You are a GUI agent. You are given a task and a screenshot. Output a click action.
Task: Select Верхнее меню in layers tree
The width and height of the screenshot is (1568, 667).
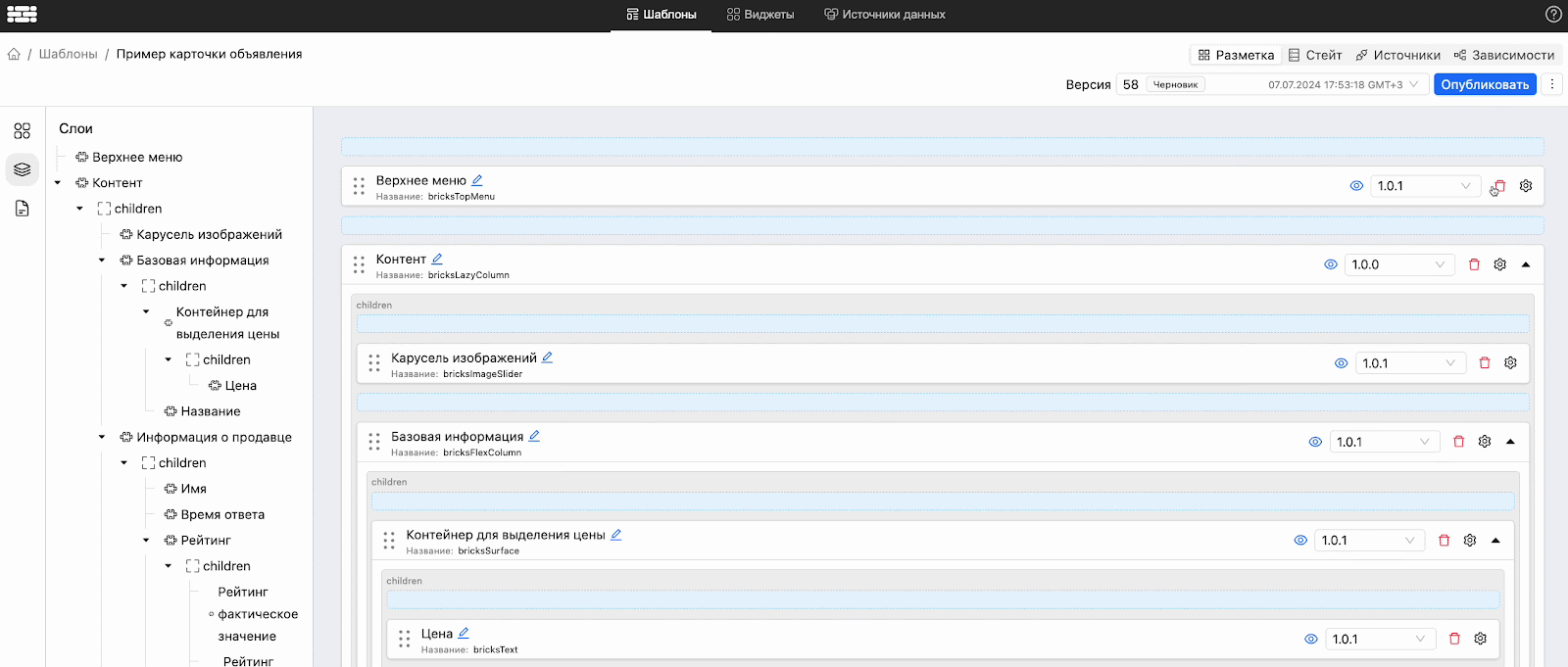coord(137,157)
